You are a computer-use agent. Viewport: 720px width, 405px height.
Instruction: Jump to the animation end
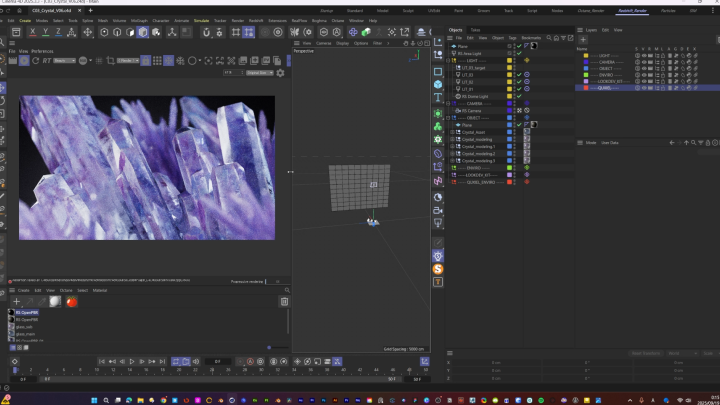click(x=162, y=361)
